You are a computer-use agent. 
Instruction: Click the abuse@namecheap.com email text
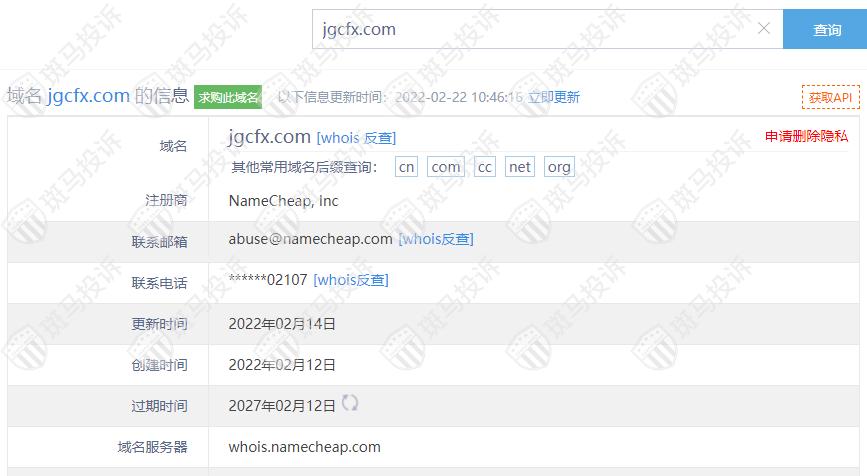[x=310, y=239]
